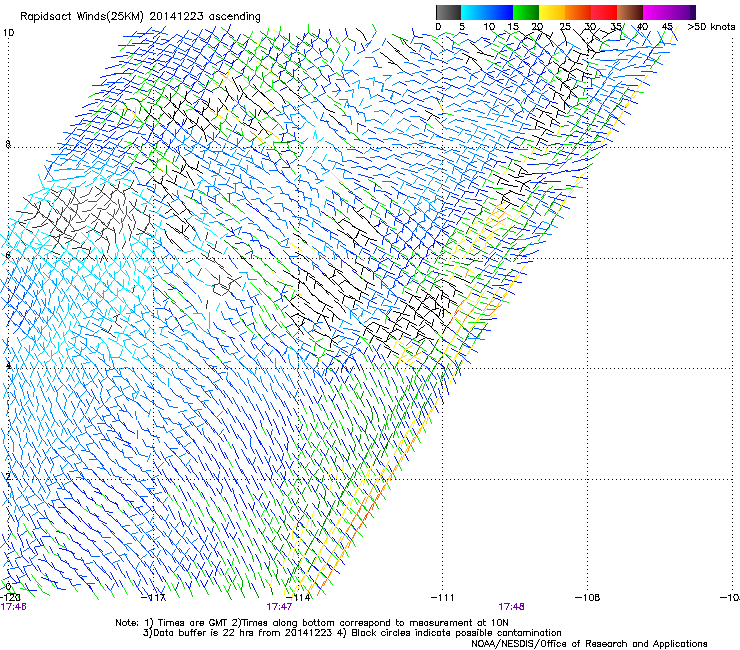Click the '10' latitude axis label
The height and width of the screenshot is (650, 740).
(8, 33)
